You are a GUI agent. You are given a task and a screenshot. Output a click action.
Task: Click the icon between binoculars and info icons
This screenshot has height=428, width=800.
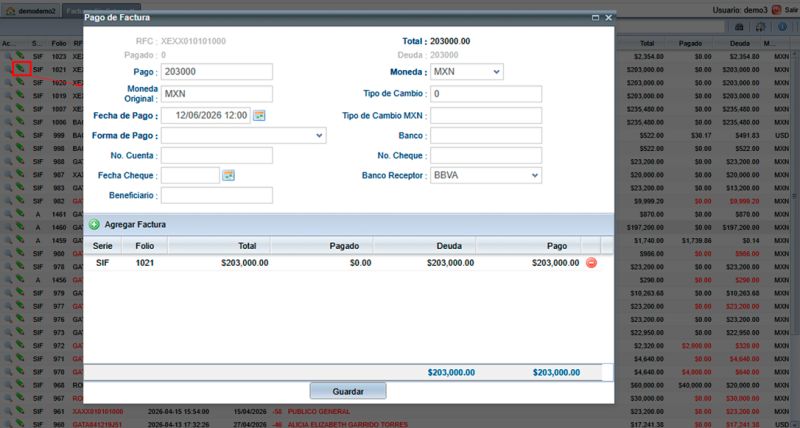pyautogui.click(x=760, y=27)
